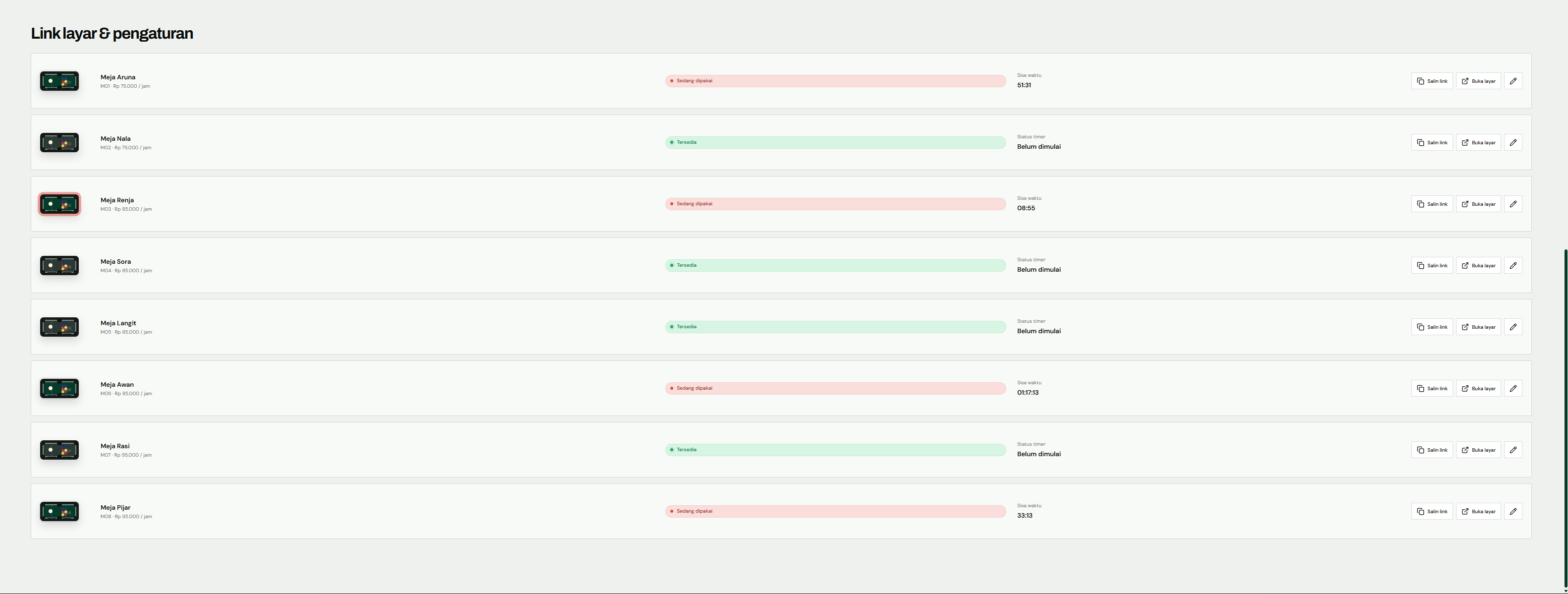Click the remaining time 33:13
Image resolution: width=1568 pixels, height=594 pixels.
pos(1025,516)
